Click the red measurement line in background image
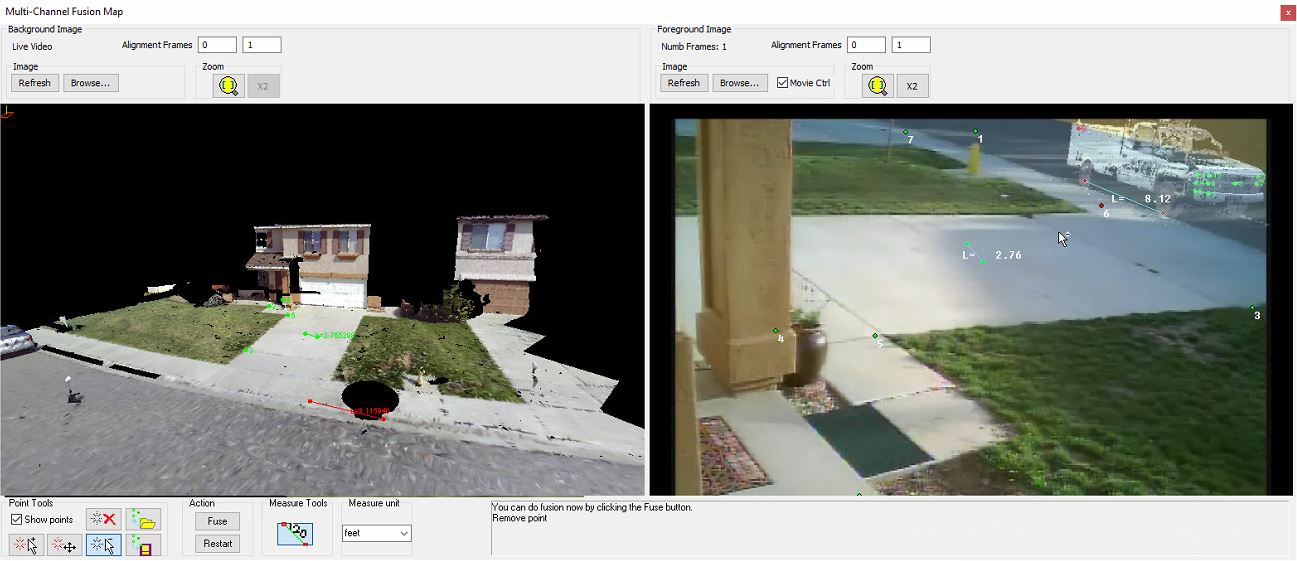 click(335, 407)
